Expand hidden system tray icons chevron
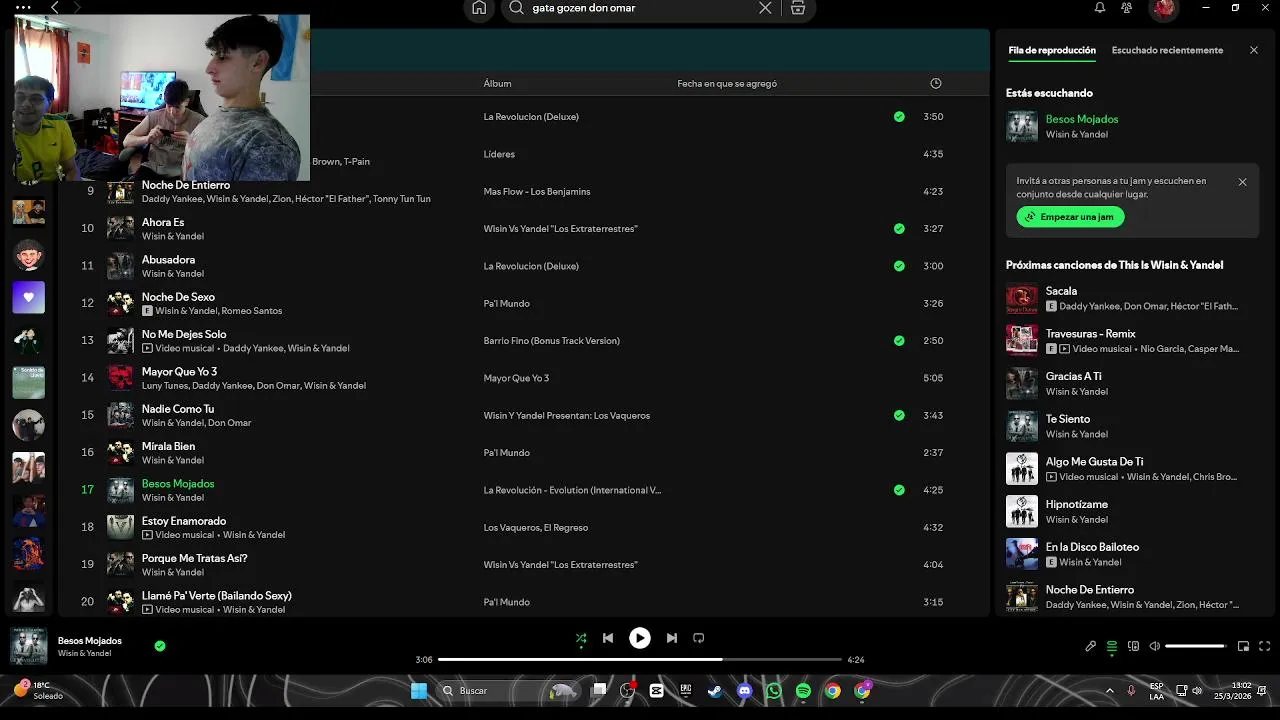Screen dimensions: 1280x720 [x=1109, y=690]
